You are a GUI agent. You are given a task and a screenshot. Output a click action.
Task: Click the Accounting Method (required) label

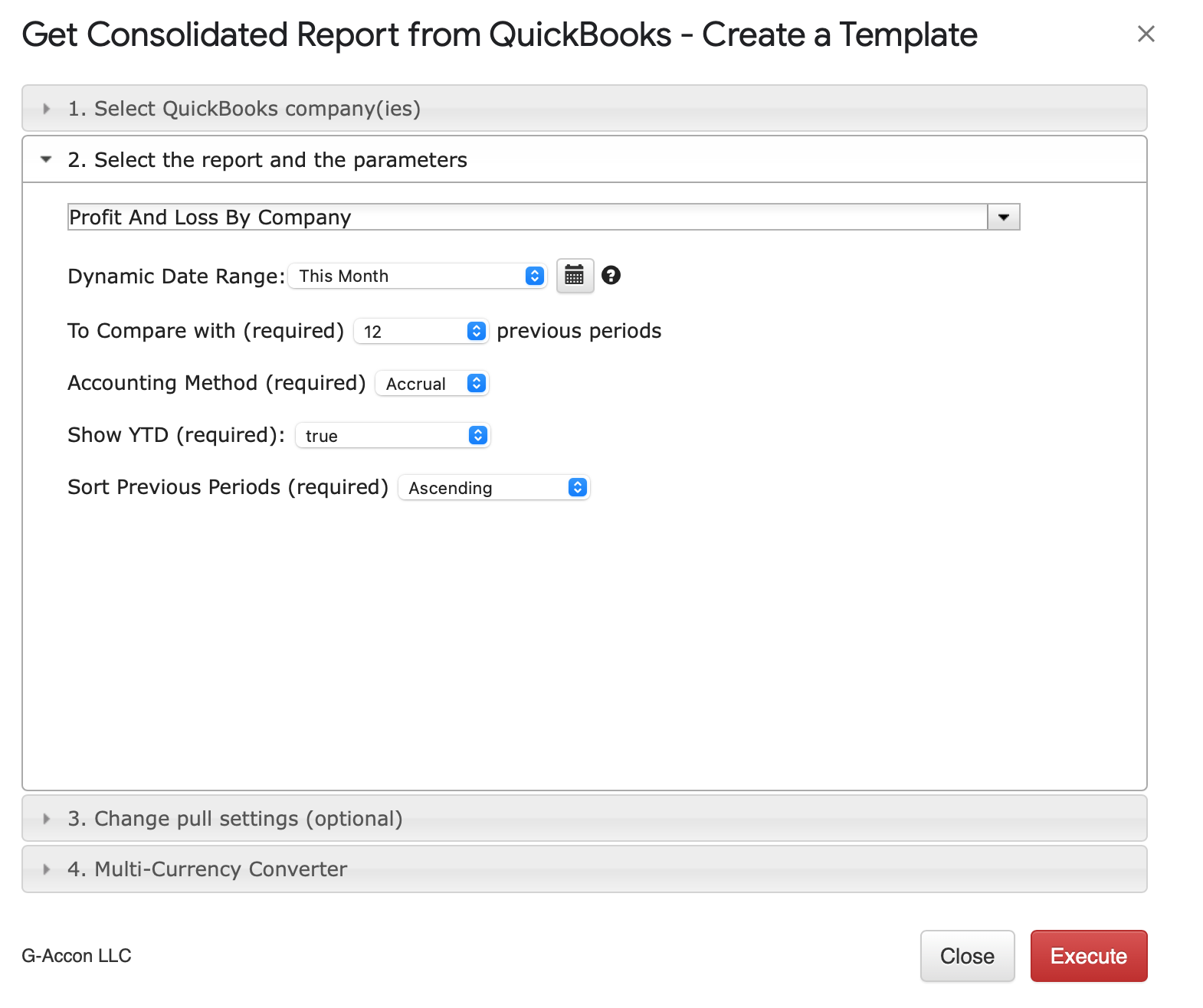(x=217, y=383)
